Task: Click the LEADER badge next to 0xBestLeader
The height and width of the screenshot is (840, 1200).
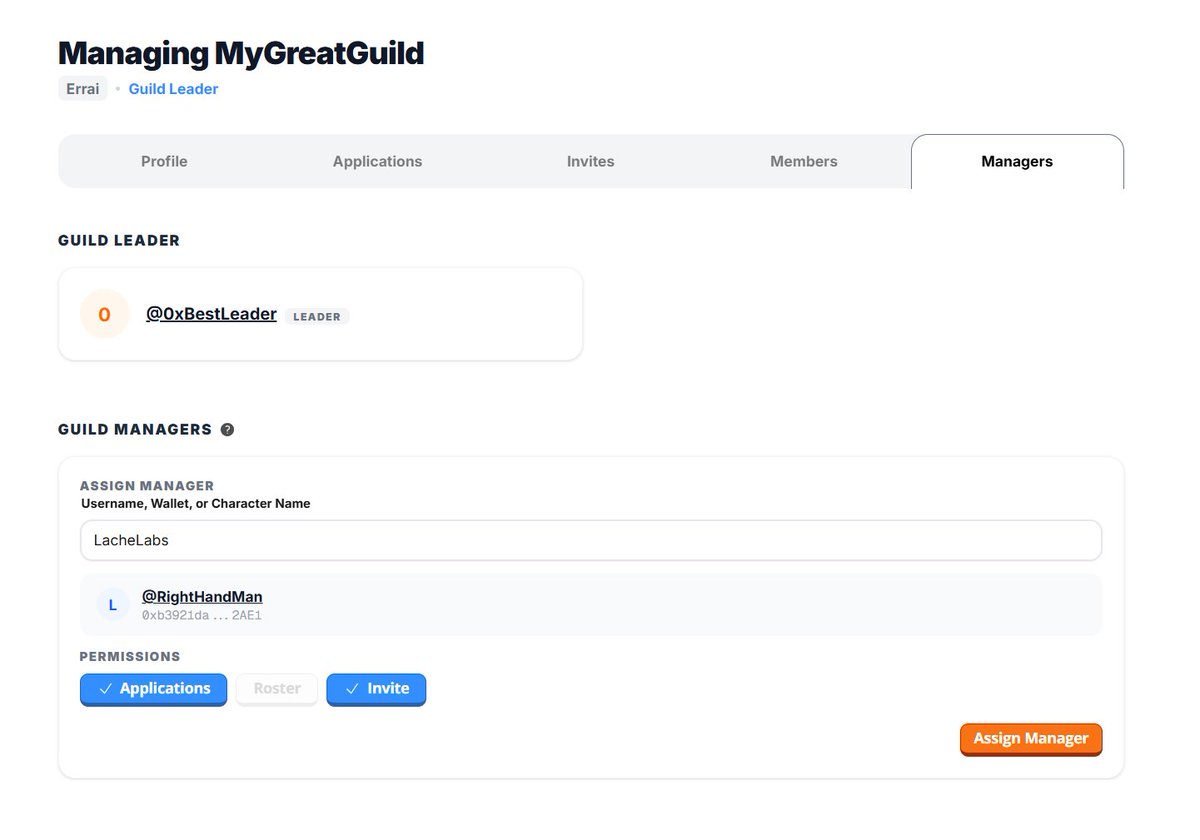Action: click(317, 317)
